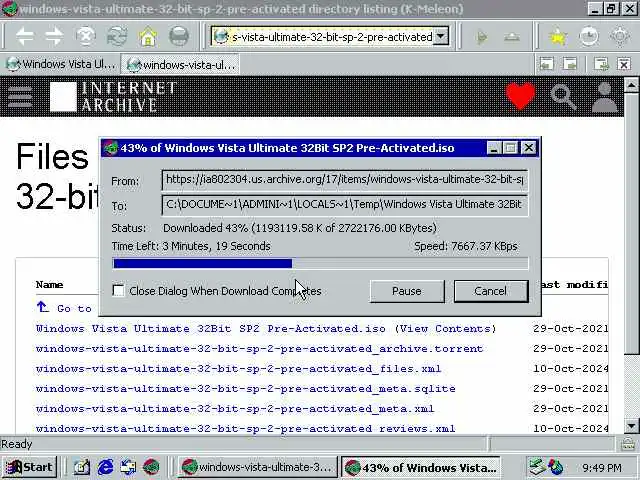Screen dimensions: 640x480
Task: Open the '_meta.sqlite' file link
Action: tap(246, 389)
